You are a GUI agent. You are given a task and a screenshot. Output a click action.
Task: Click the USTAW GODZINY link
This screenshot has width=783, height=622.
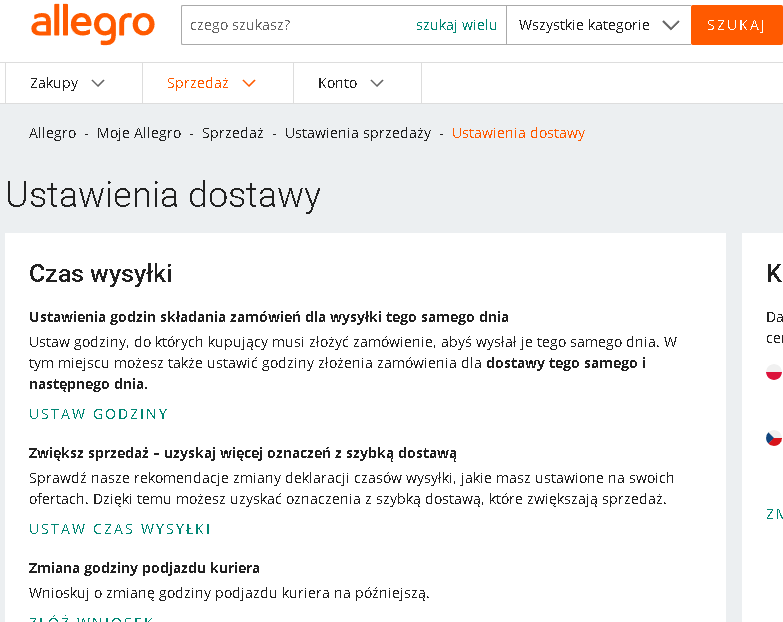click(x=98, y=414)
